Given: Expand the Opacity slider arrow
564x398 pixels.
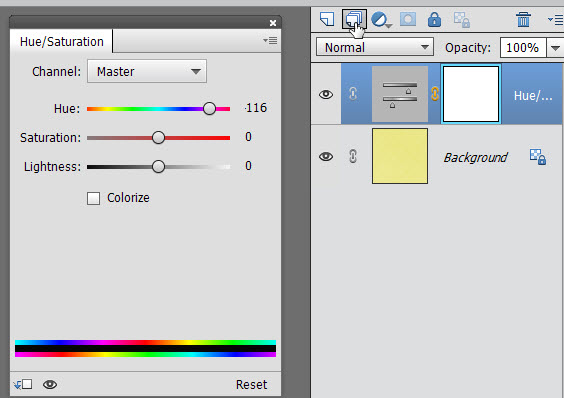Looking at the screenshot, I should (555, 48).
